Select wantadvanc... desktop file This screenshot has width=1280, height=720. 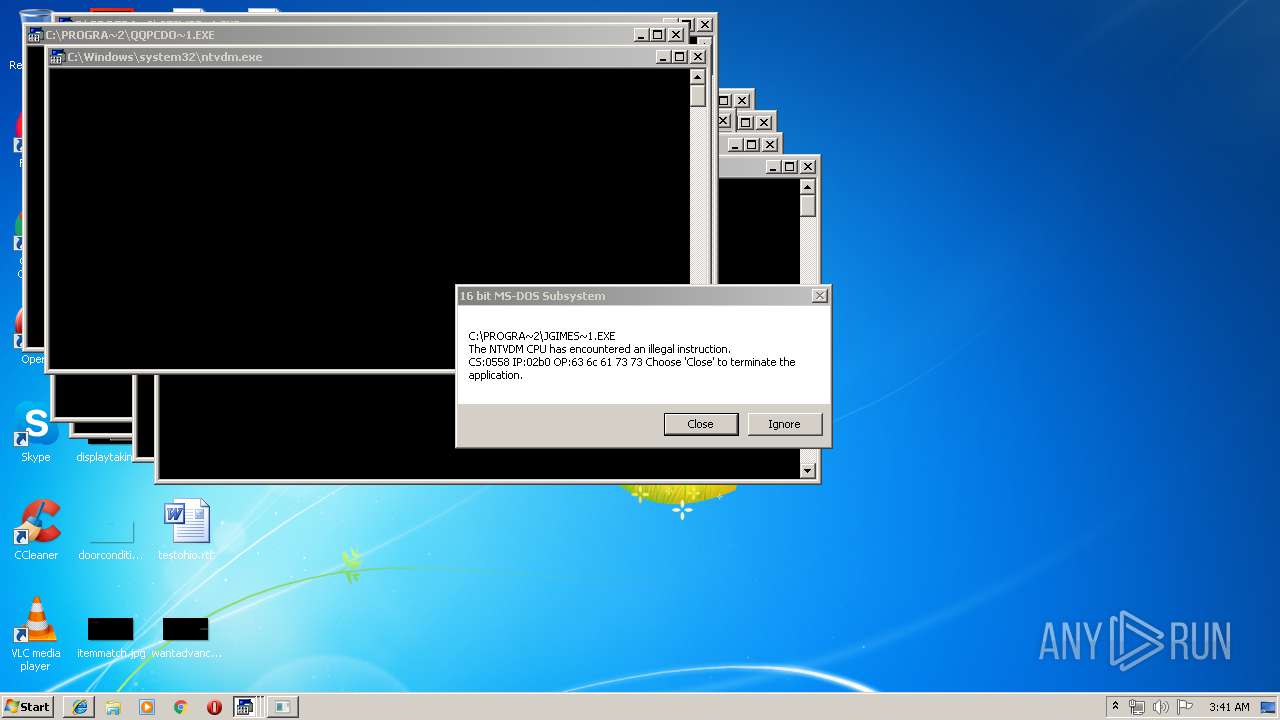186,638
